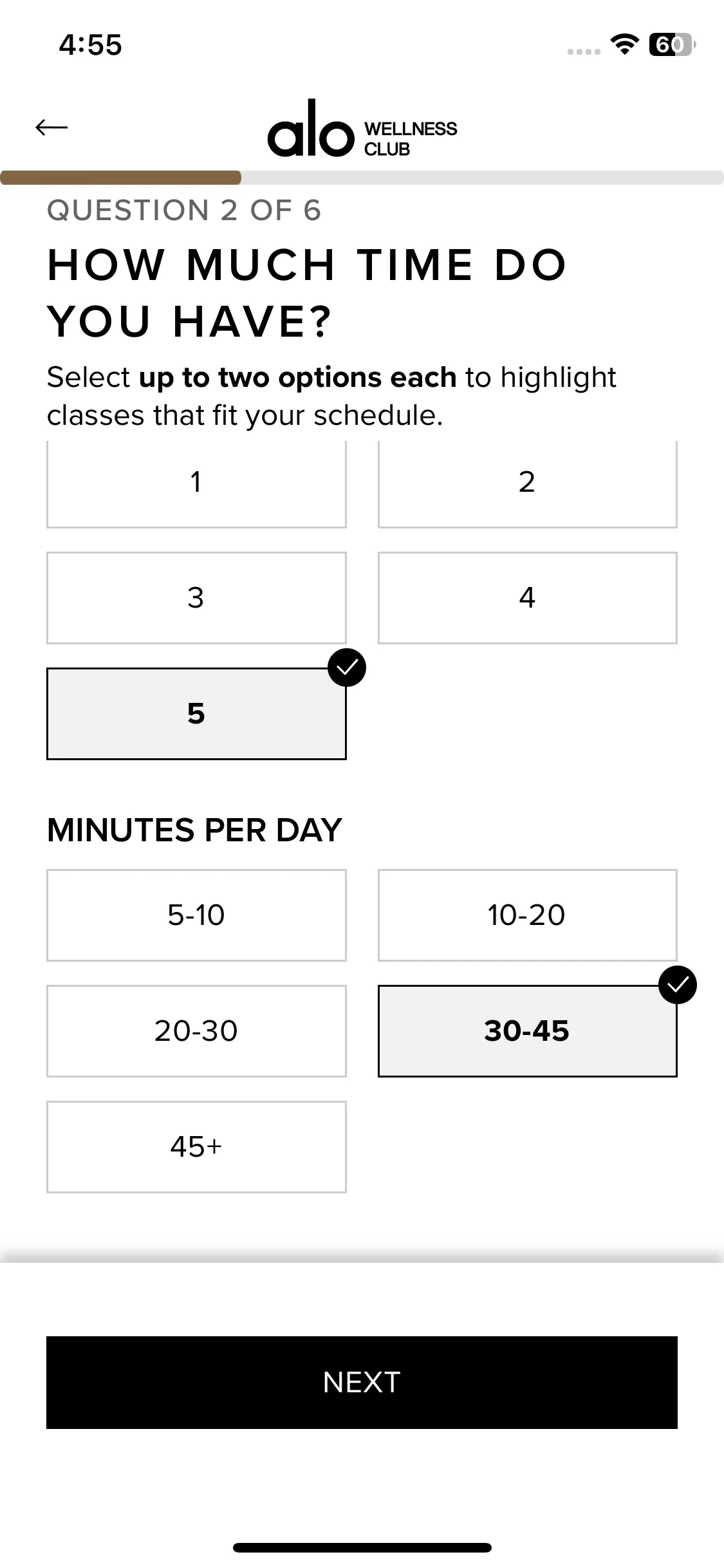Tap the Wi-Fi status icon
The image size is (724, 1568).
(624, 44)
